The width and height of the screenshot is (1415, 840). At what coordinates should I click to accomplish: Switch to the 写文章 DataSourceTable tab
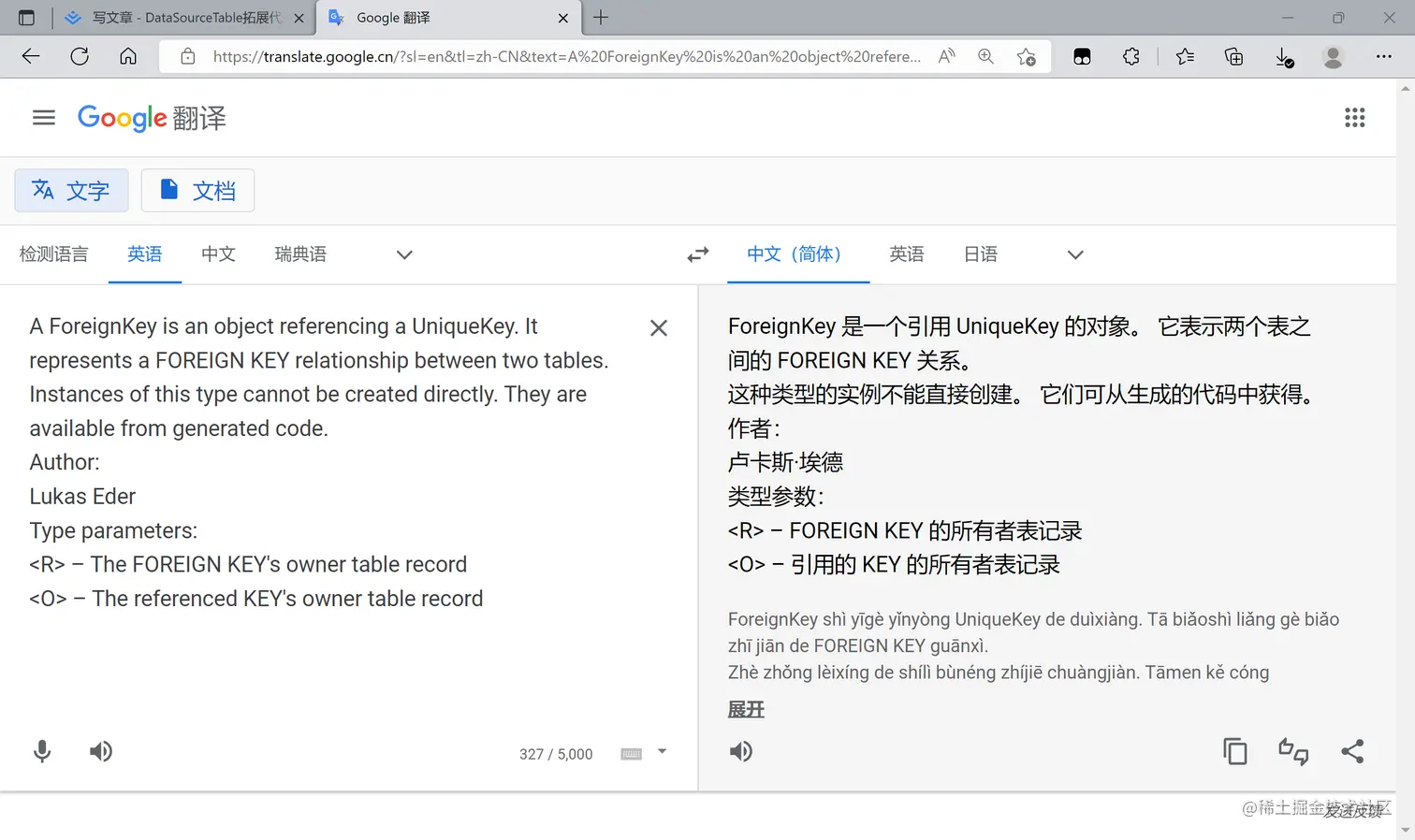(x=185, y=18)
